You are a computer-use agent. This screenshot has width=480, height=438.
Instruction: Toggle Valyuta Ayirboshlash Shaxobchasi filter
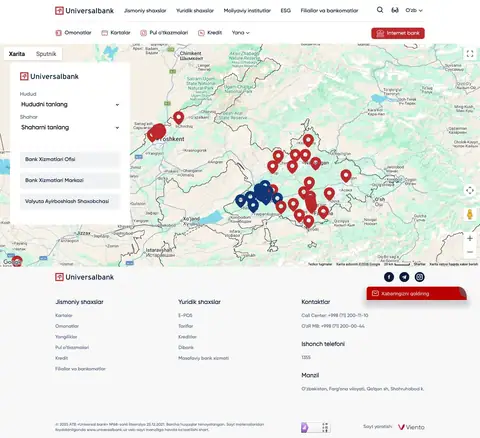tap(70, 201)
